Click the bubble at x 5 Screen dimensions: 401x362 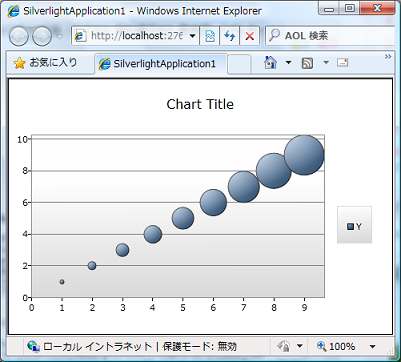(183, 218)
